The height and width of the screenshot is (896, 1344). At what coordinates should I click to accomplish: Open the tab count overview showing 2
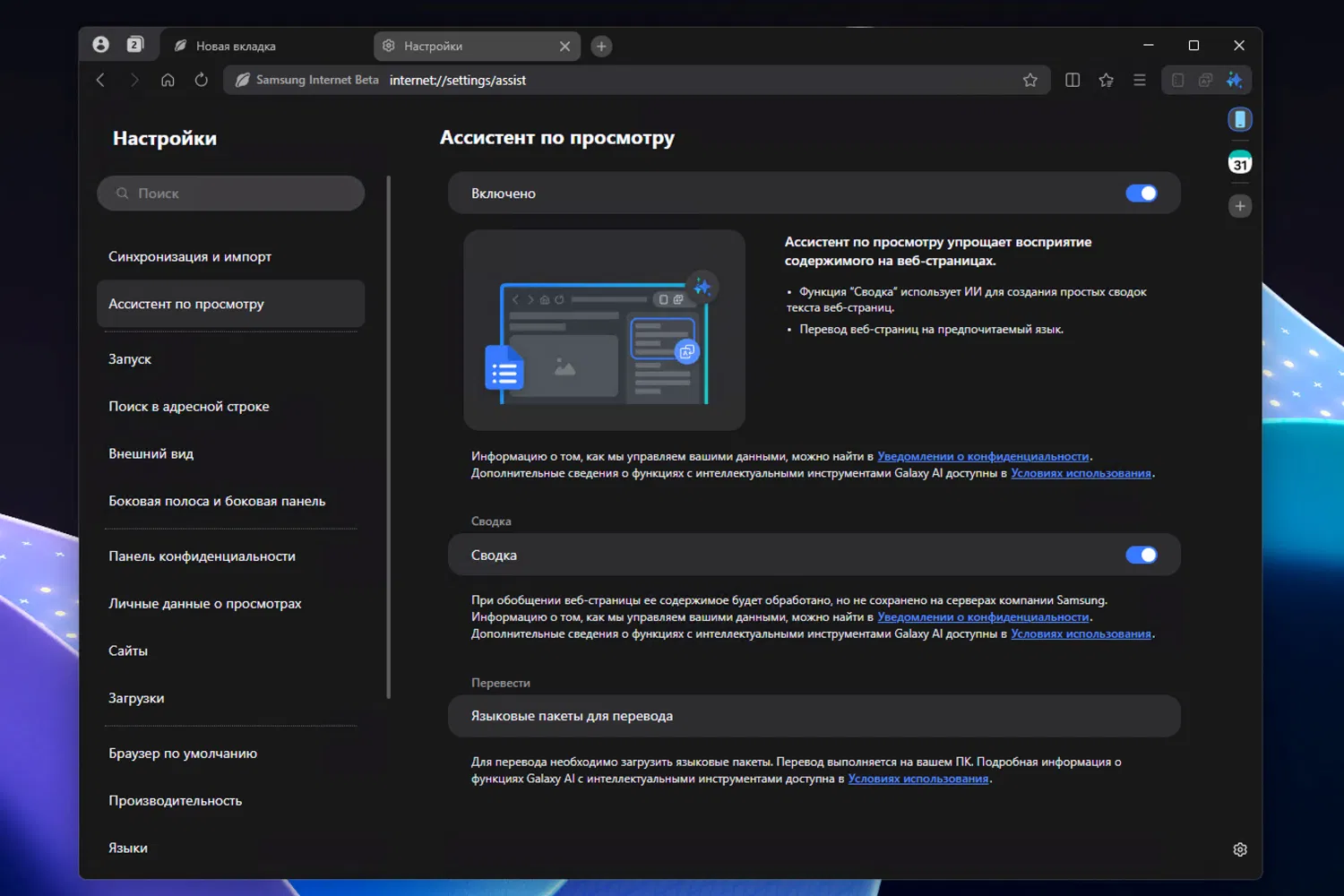[134, 45]
